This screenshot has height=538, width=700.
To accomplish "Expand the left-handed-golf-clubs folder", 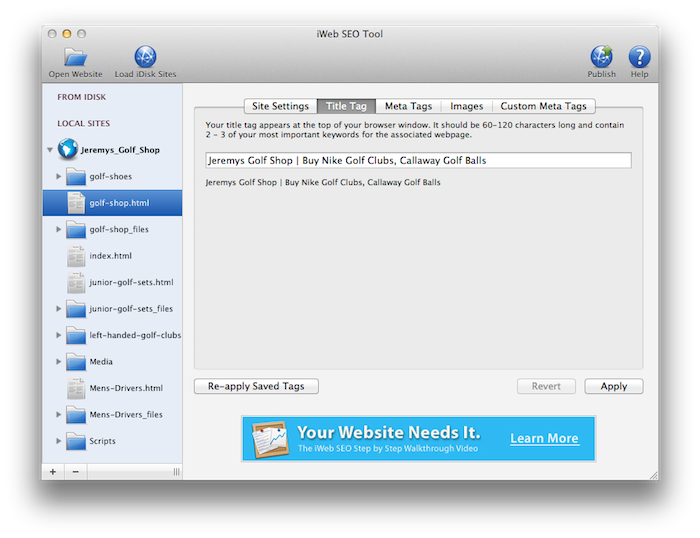I will [x=58, y=335].
